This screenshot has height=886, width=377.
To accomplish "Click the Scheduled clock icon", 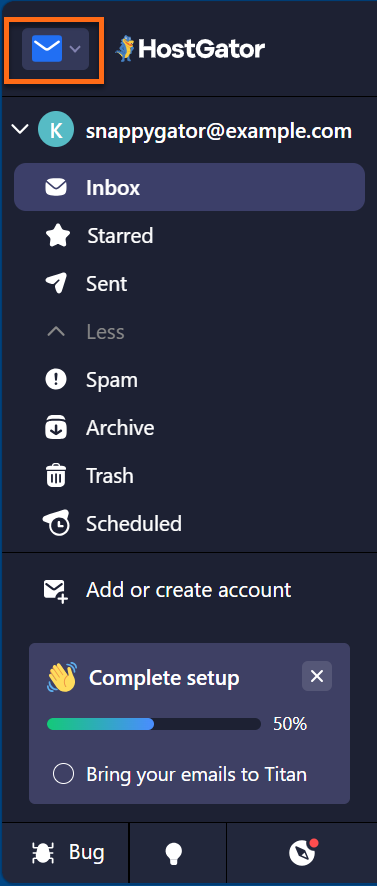I will point(57,523).
